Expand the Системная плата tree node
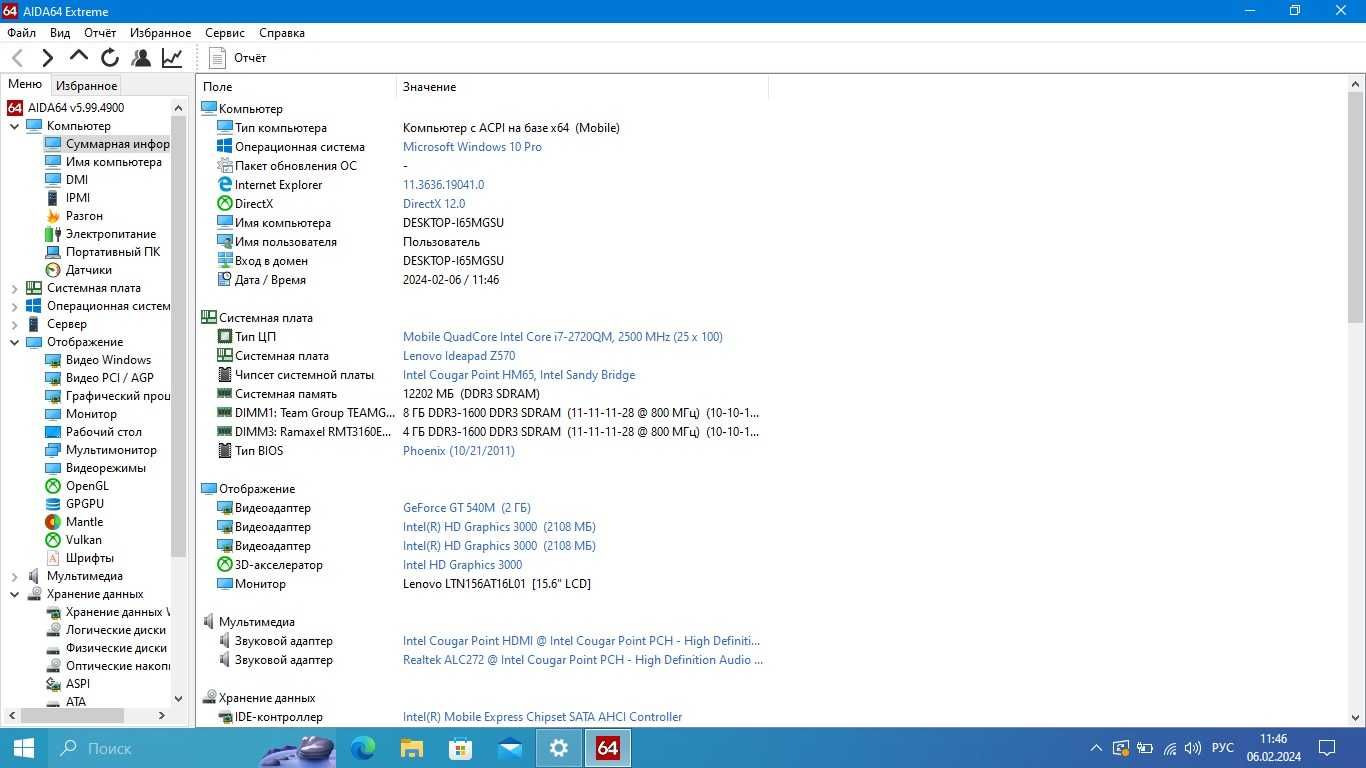Viewport: 1366px width, 768px height. (15, 288)
